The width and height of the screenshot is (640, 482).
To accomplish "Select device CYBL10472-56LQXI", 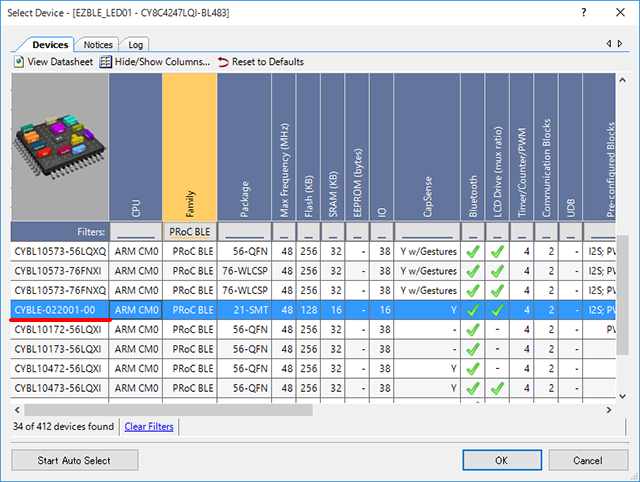I will click(60, 369).
